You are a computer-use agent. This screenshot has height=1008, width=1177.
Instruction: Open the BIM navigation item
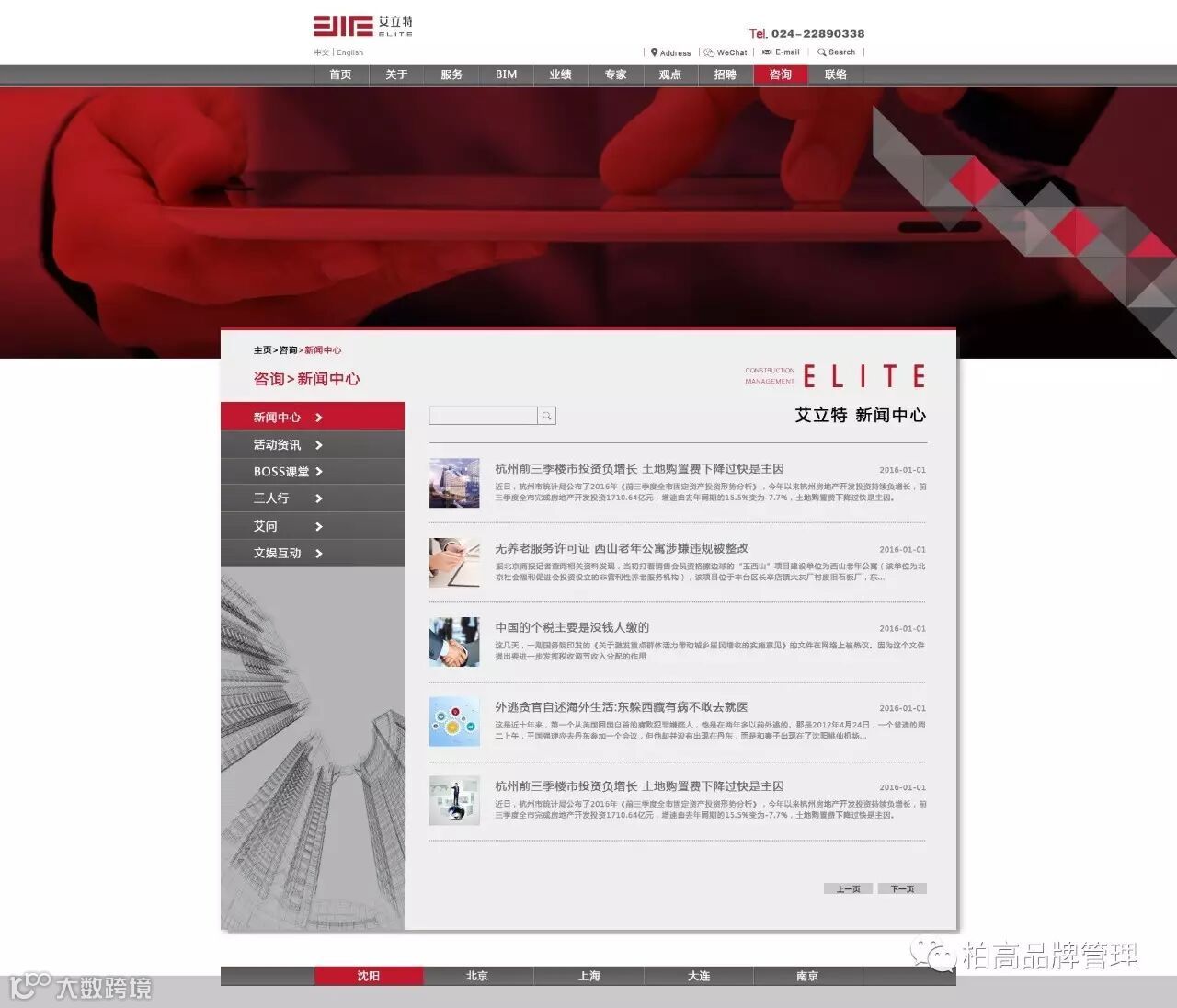[x=506, y=74]
